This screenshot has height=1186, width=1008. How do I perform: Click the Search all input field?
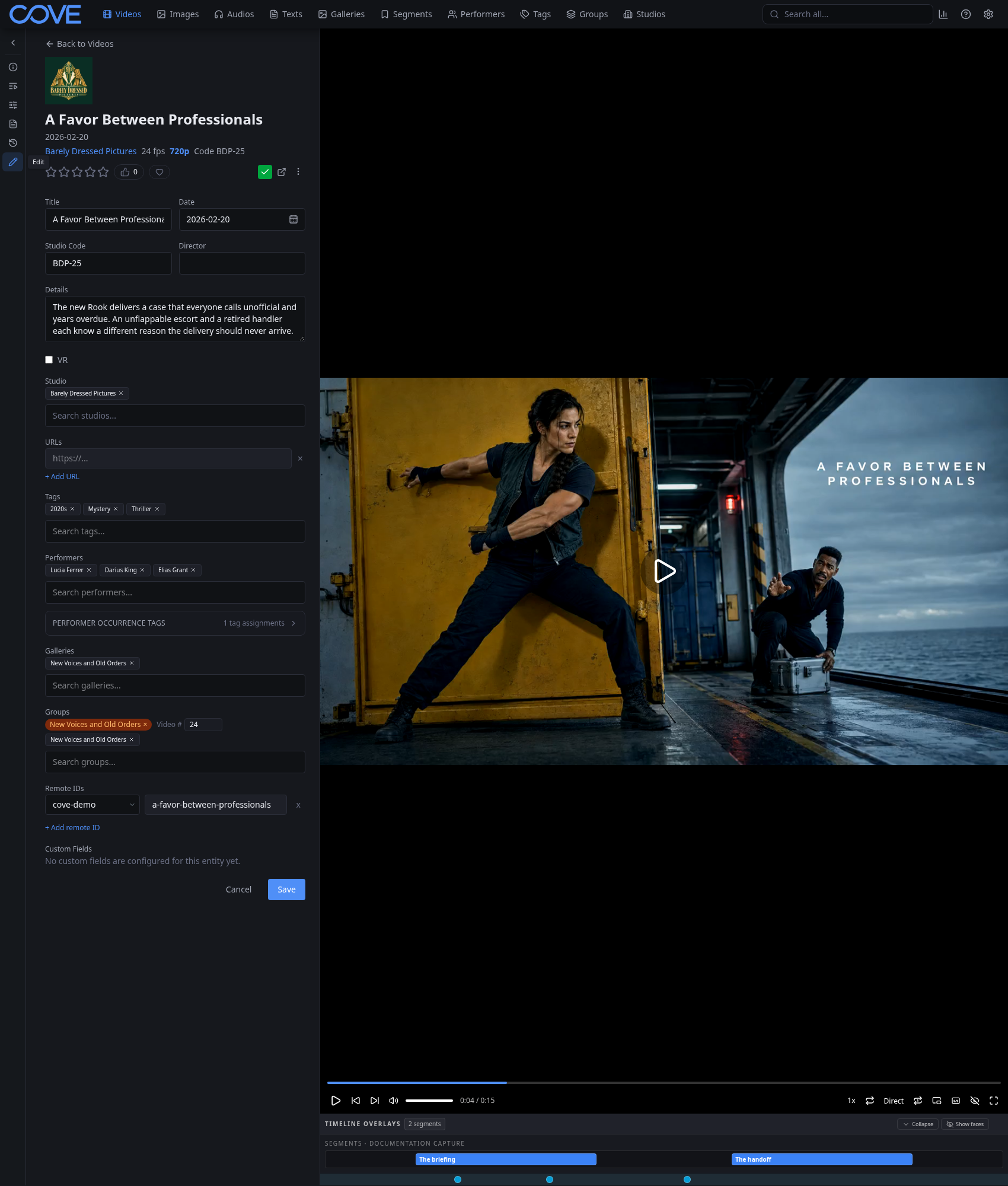click(847, 14)
